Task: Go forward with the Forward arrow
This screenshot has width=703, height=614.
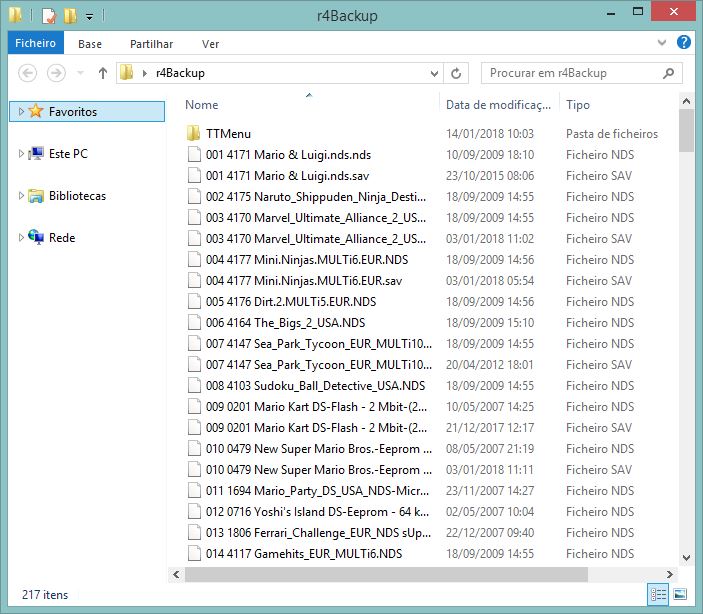Action: pyautogui.click(x=56, y=73)
